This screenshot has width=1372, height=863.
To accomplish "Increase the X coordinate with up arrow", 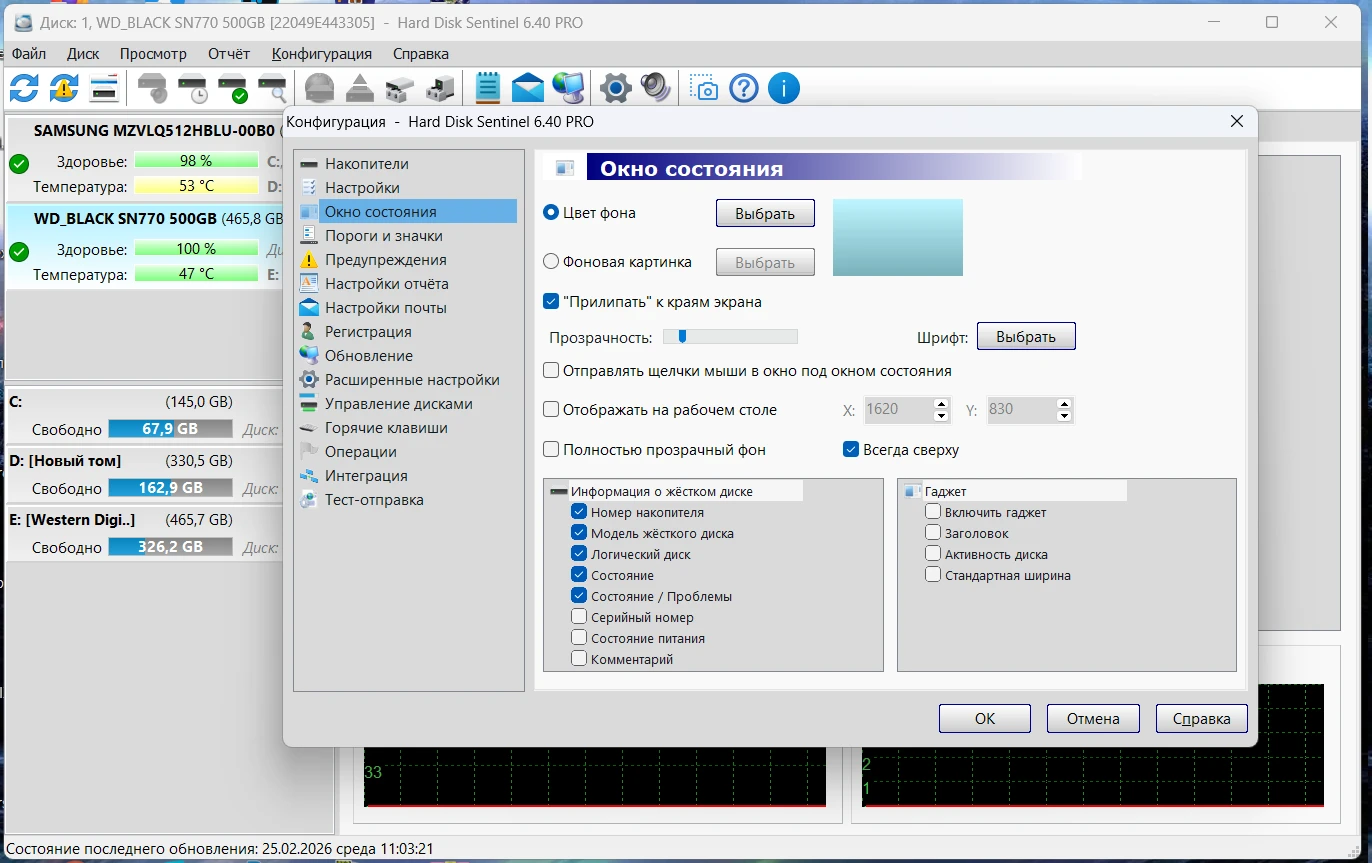I will click(x=940, y=404).
